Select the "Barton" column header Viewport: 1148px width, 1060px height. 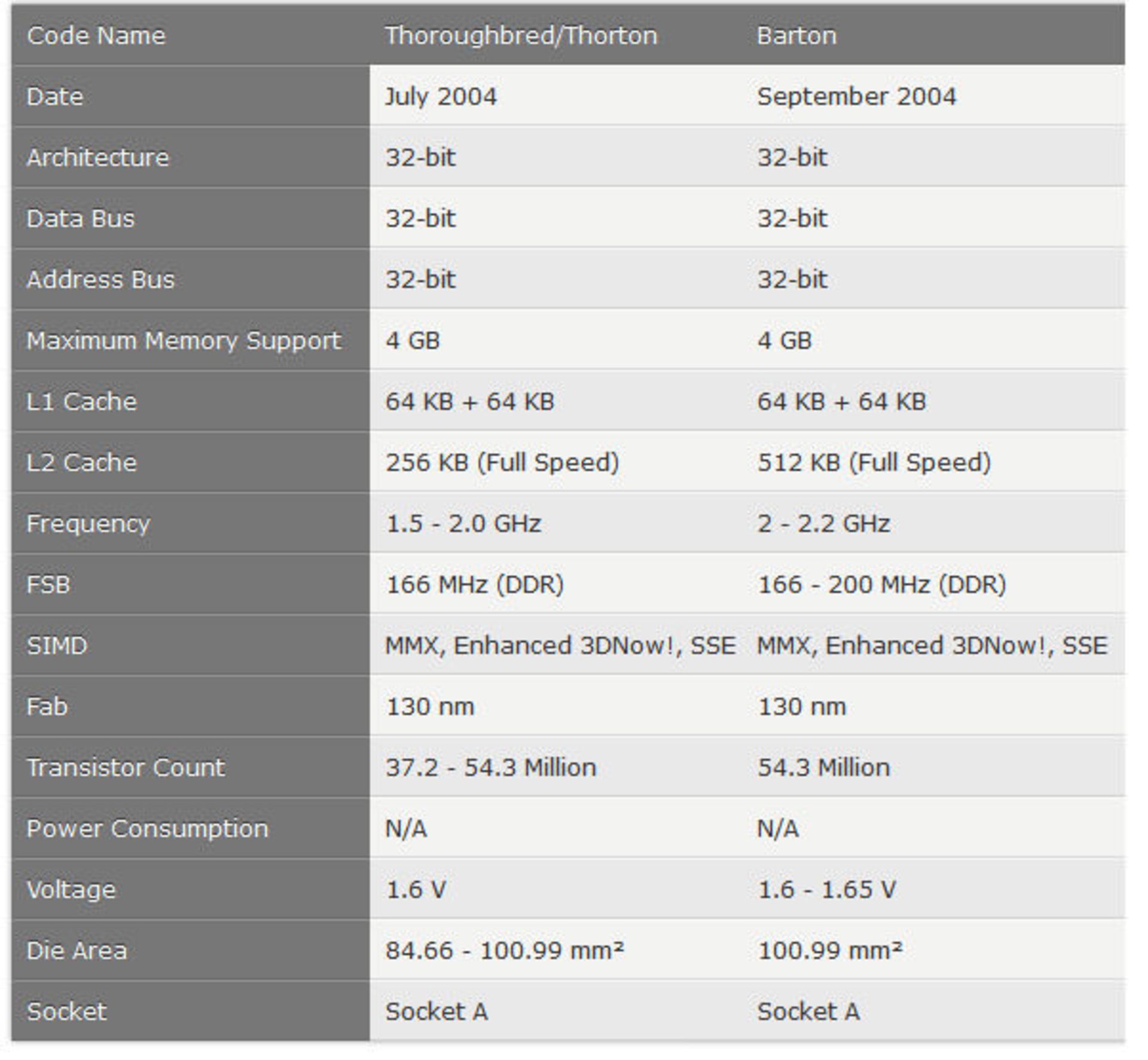(x=796, y=36)
